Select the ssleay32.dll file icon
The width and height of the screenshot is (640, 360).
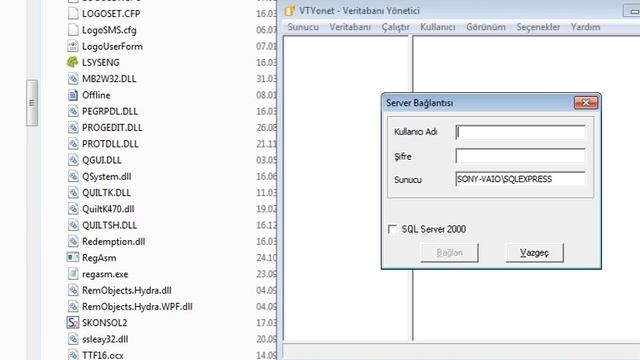(73, 339)
